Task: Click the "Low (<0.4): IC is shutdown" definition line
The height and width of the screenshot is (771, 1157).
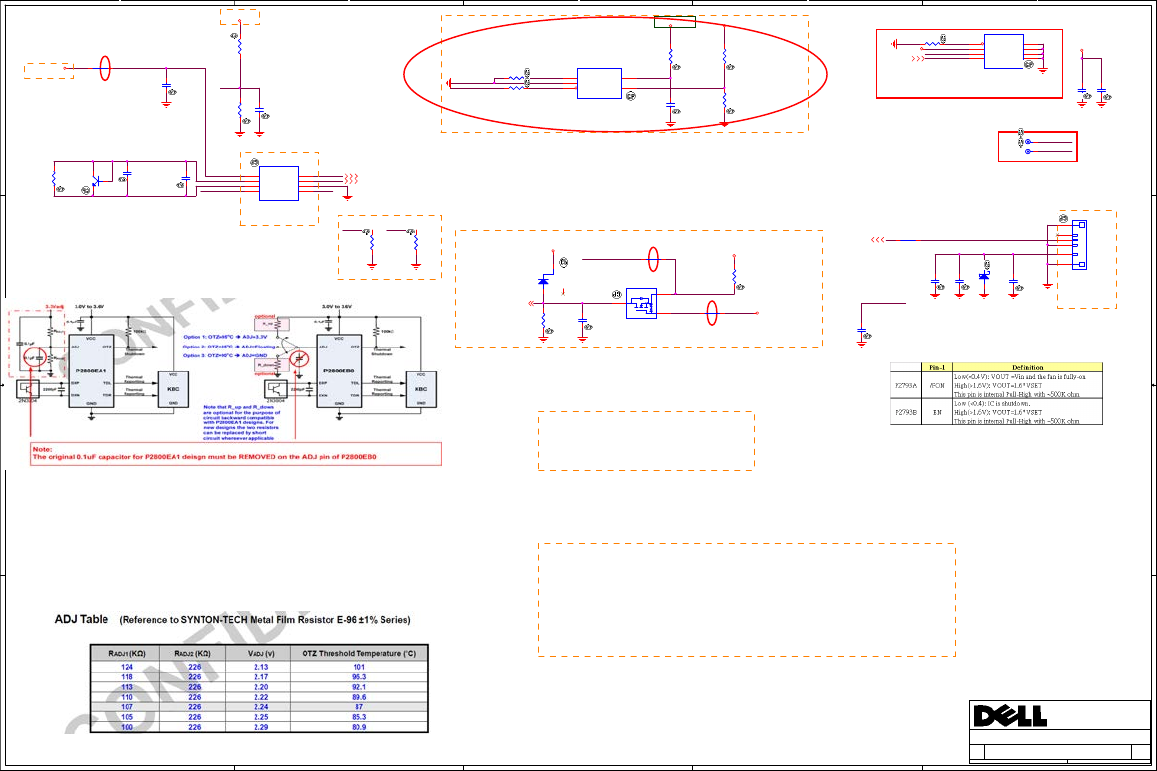Action: (992, 404)
